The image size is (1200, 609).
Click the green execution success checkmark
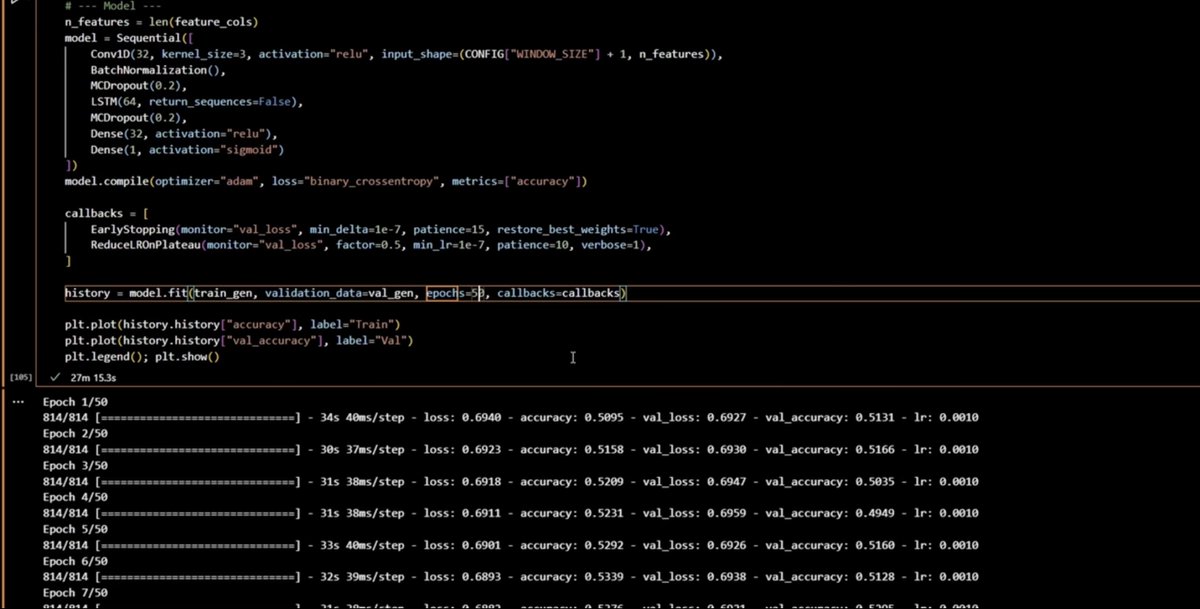tap(56, 378)
